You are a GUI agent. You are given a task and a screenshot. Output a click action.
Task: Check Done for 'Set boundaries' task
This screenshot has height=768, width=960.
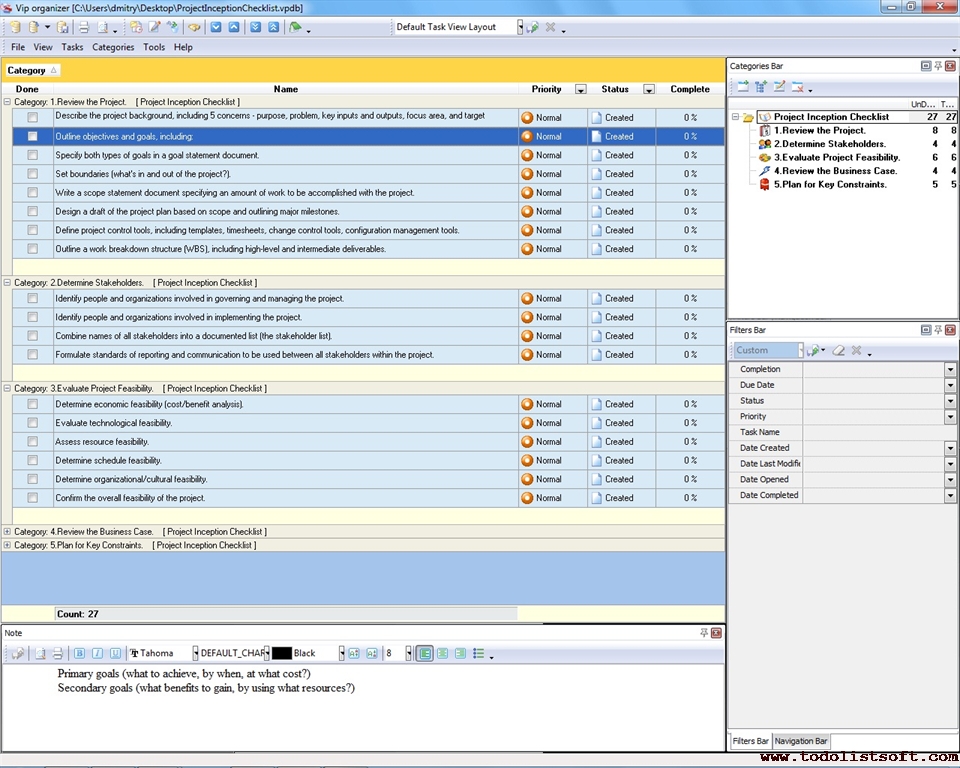pyautogui.click(x=33, y=174)
